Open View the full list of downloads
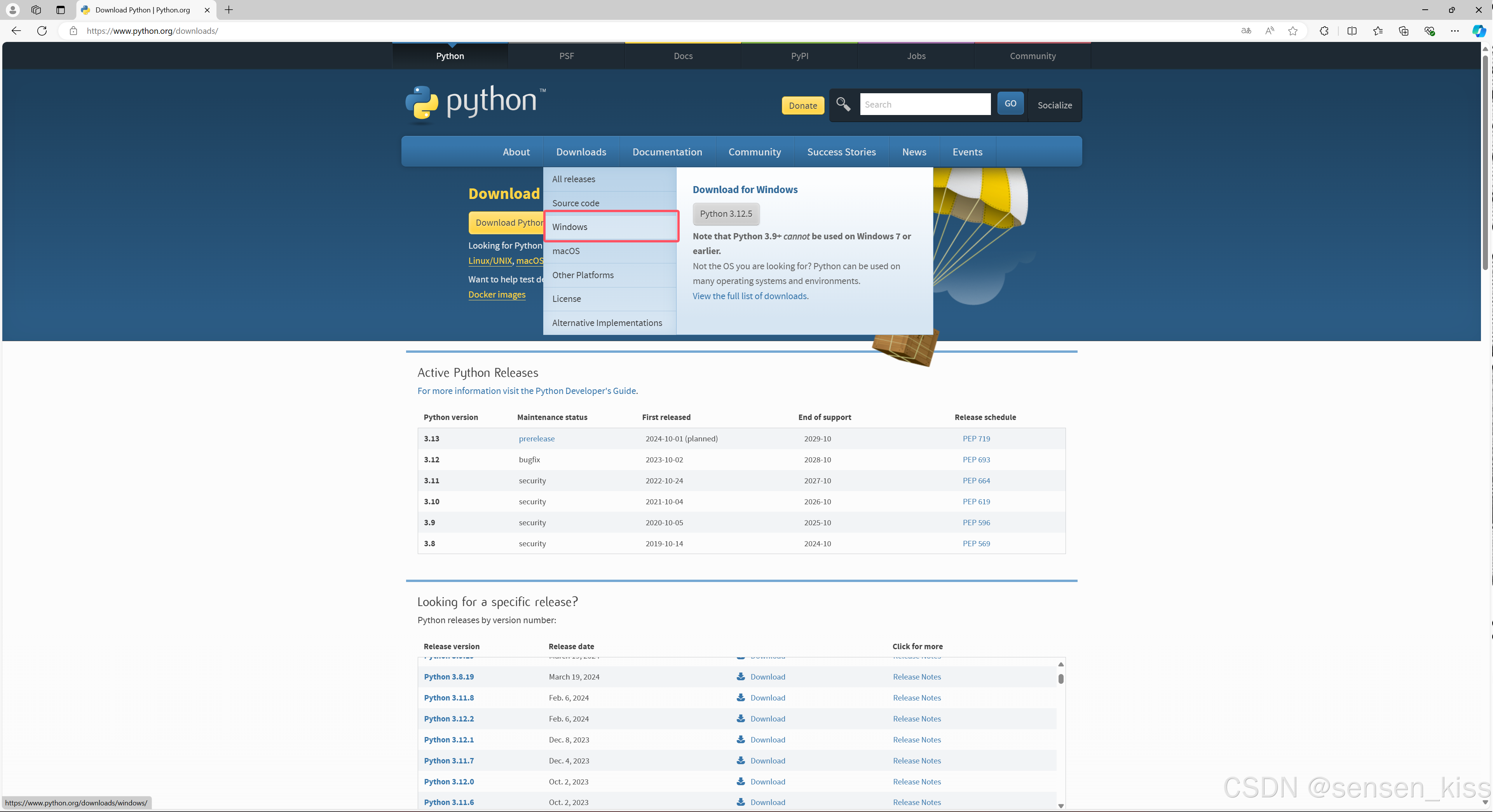This screenshot has width=1493, height=812. [750, 296]
